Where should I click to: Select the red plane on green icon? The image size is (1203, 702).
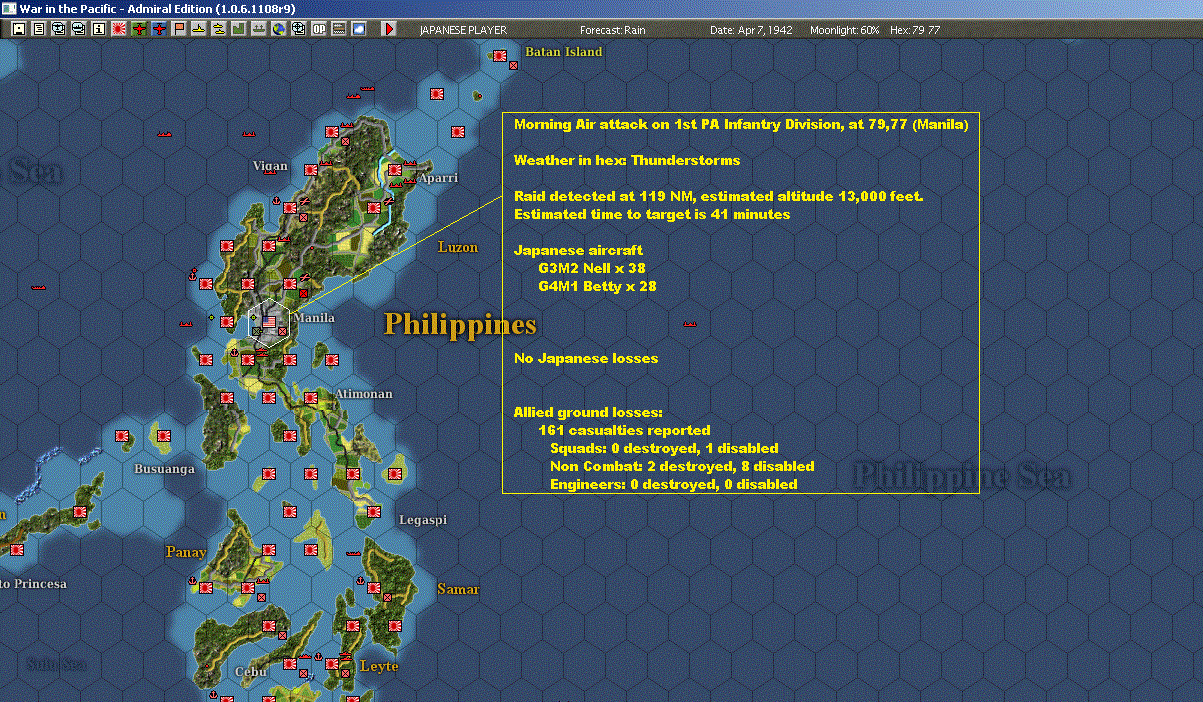tap(139, 29)
